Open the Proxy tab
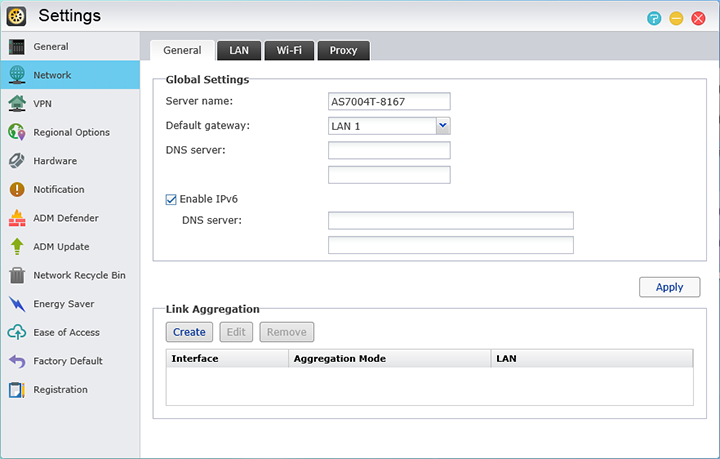Viewport: 720px width, 459px height. (x=343, y=50)
